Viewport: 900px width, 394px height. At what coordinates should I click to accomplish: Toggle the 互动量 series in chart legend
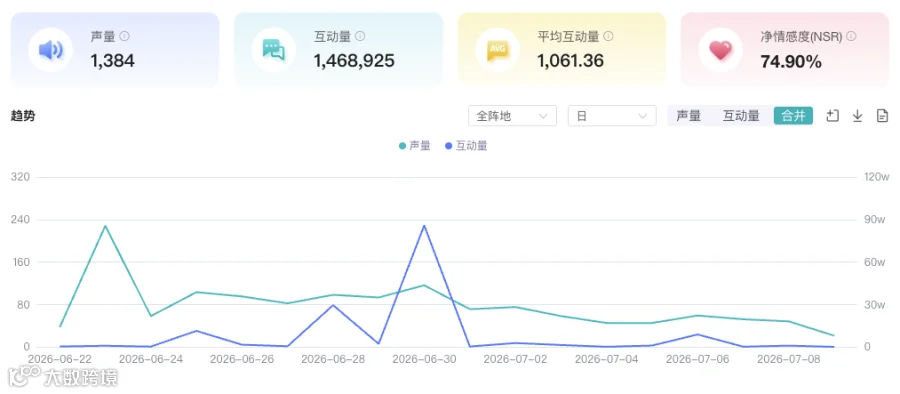click(x=466, y=146)
